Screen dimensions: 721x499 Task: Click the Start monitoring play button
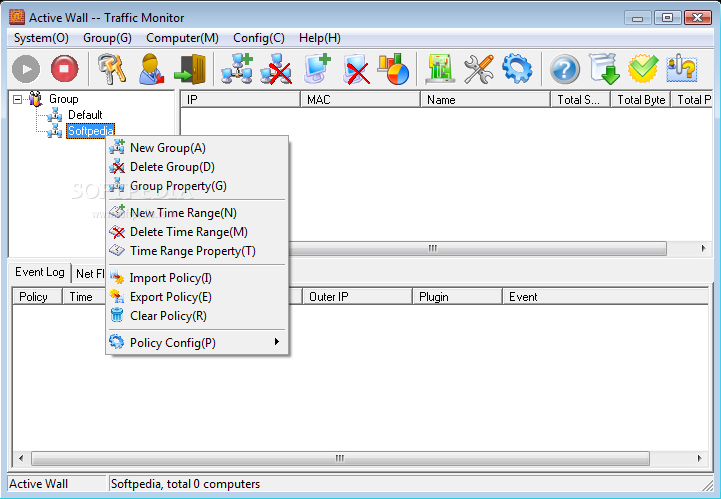[x=26, y=69]
